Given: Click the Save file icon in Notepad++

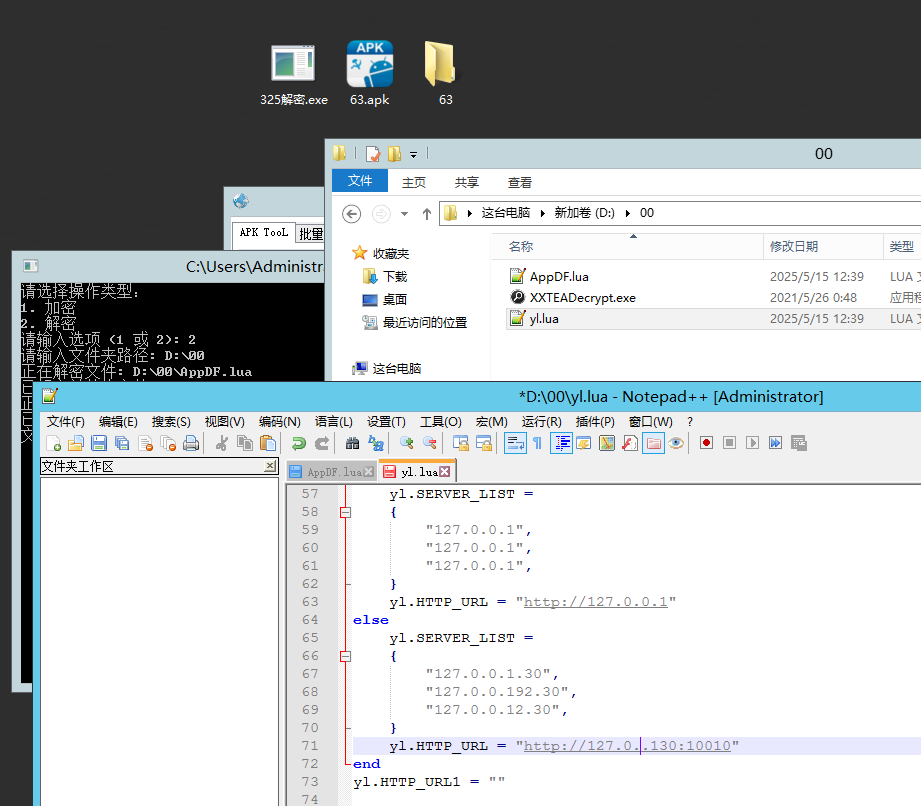Looking at the screenshot, I should (x=99, y=443).
